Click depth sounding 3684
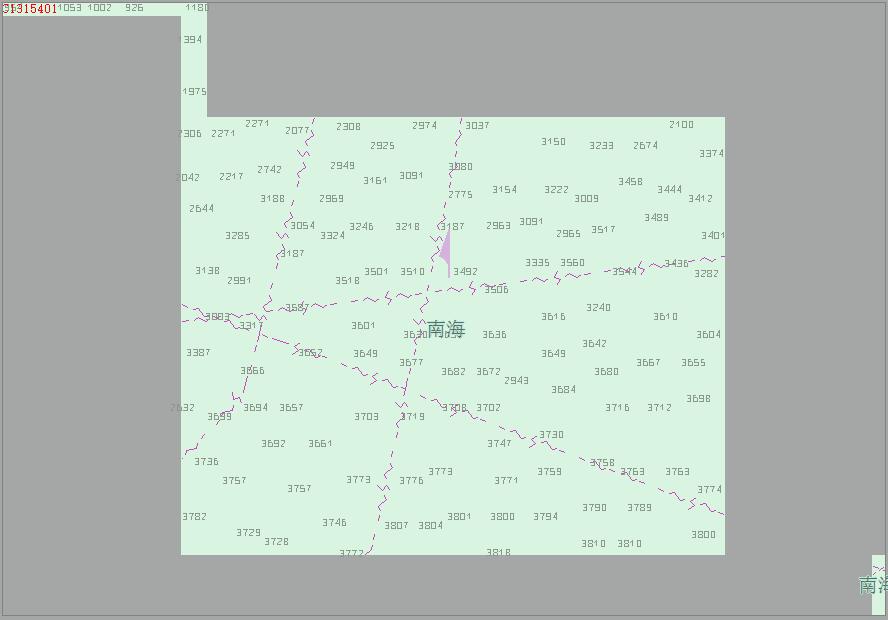This screenshot has width=888, height=620. (x=563, y=390)
